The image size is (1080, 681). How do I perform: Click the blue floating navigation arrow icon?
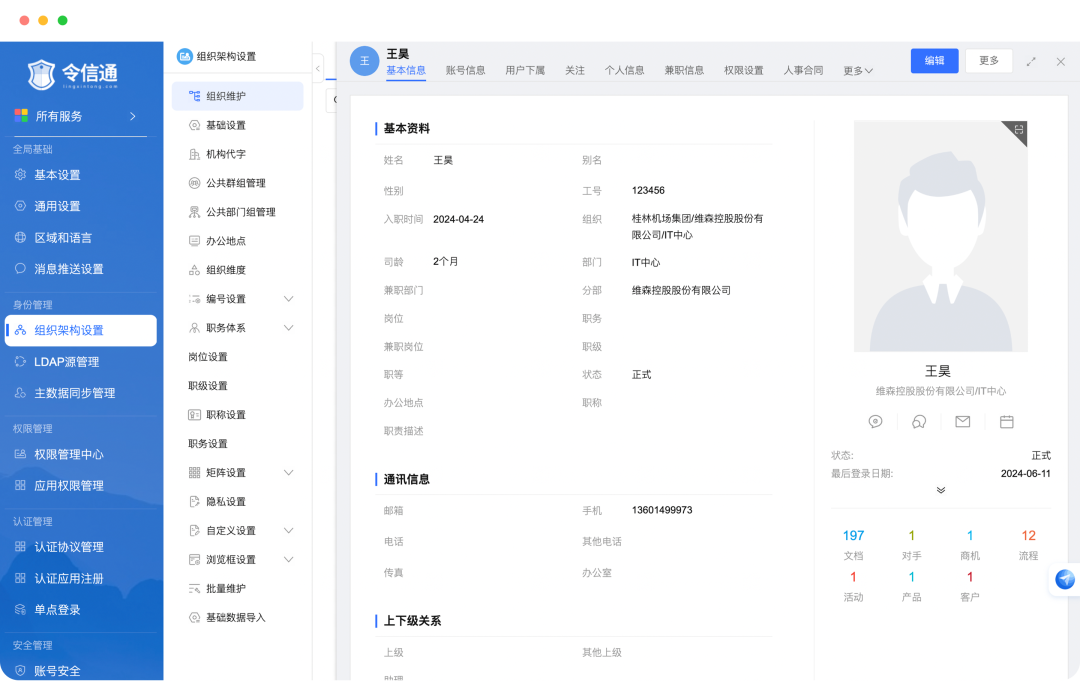click(1065, 580)
